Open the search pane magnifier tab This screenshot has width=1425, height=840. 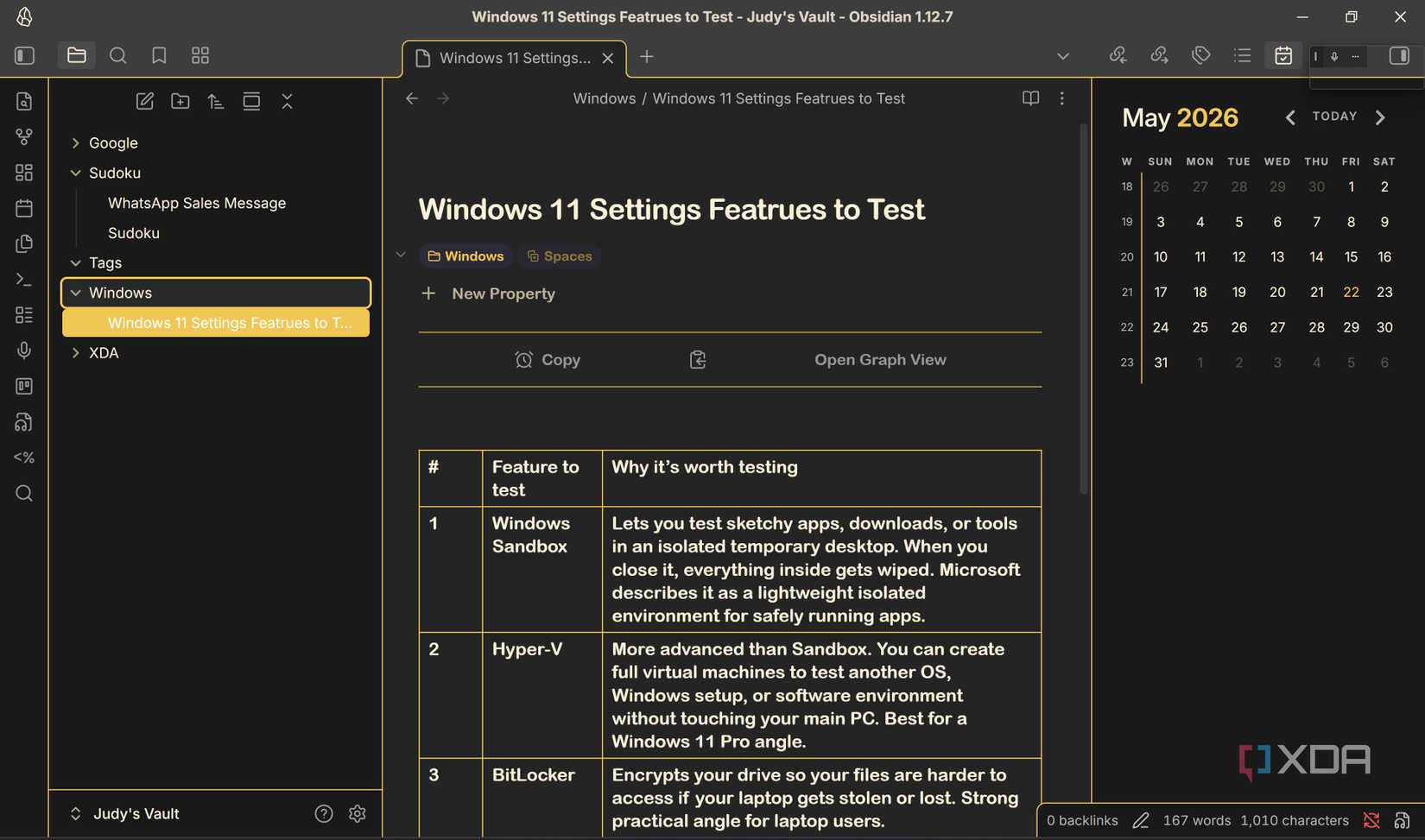coord(118,55)
